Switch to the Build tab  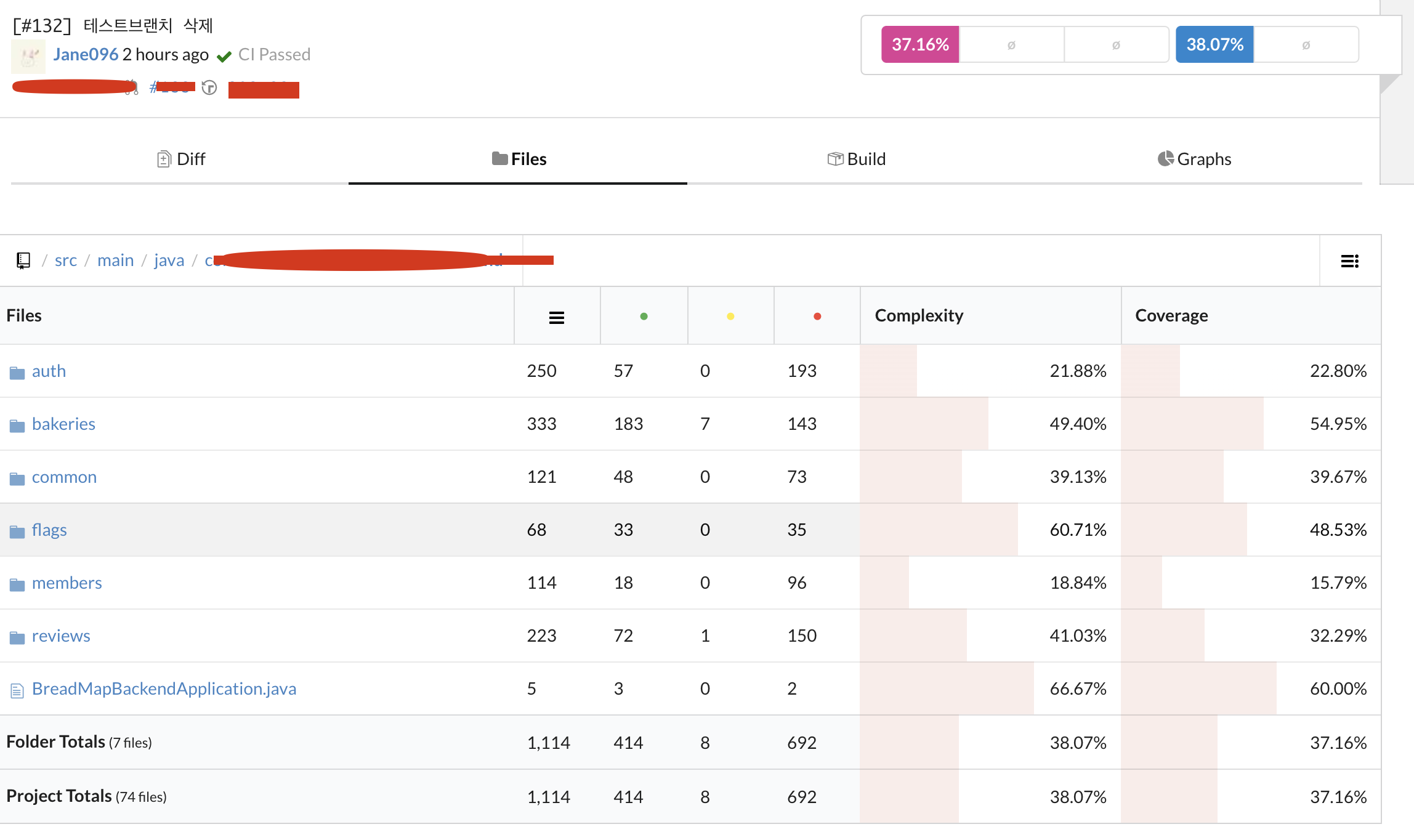pos(857,159)
